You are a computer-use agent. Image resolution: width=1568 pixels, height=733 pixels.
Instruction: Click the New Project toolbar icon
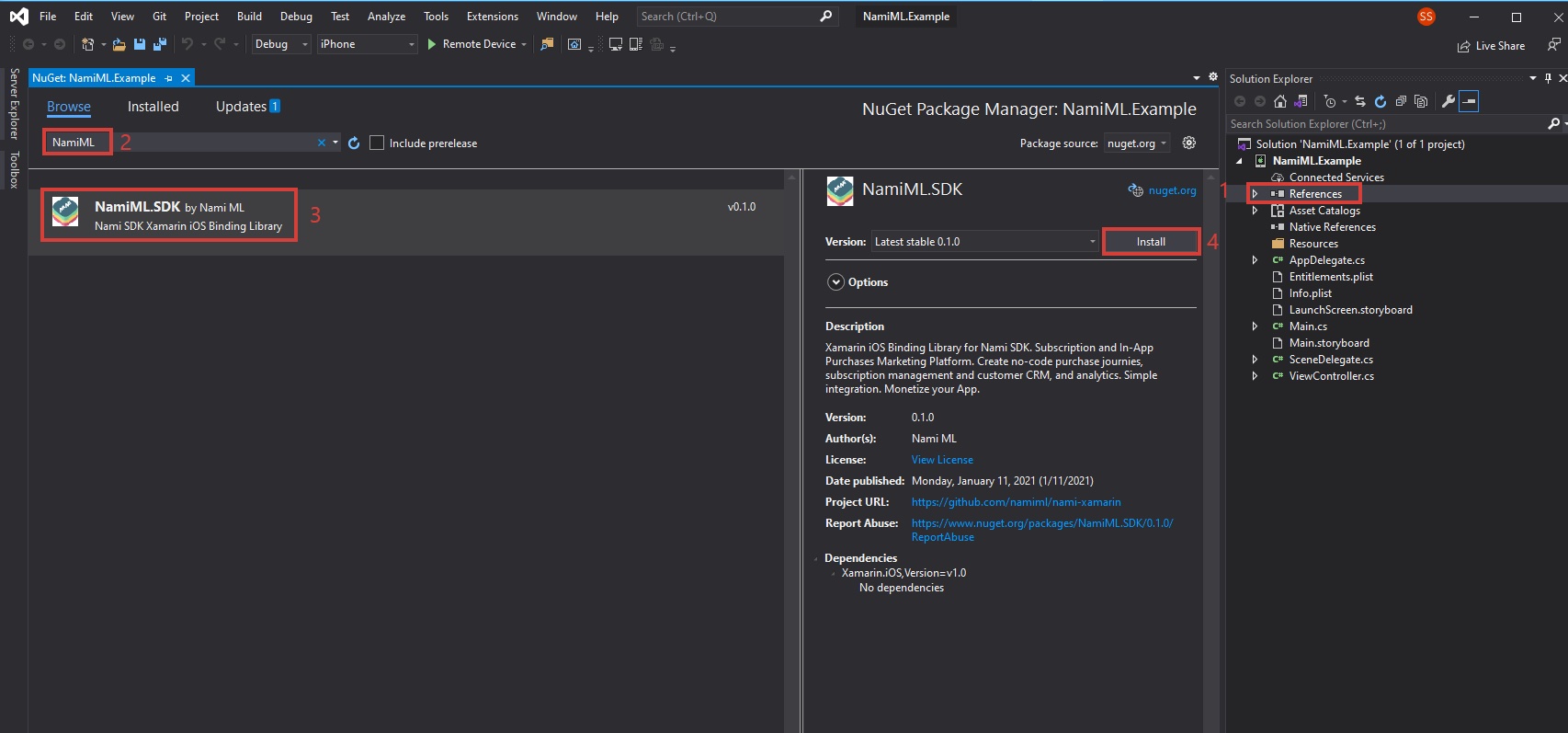coord(88,44)
